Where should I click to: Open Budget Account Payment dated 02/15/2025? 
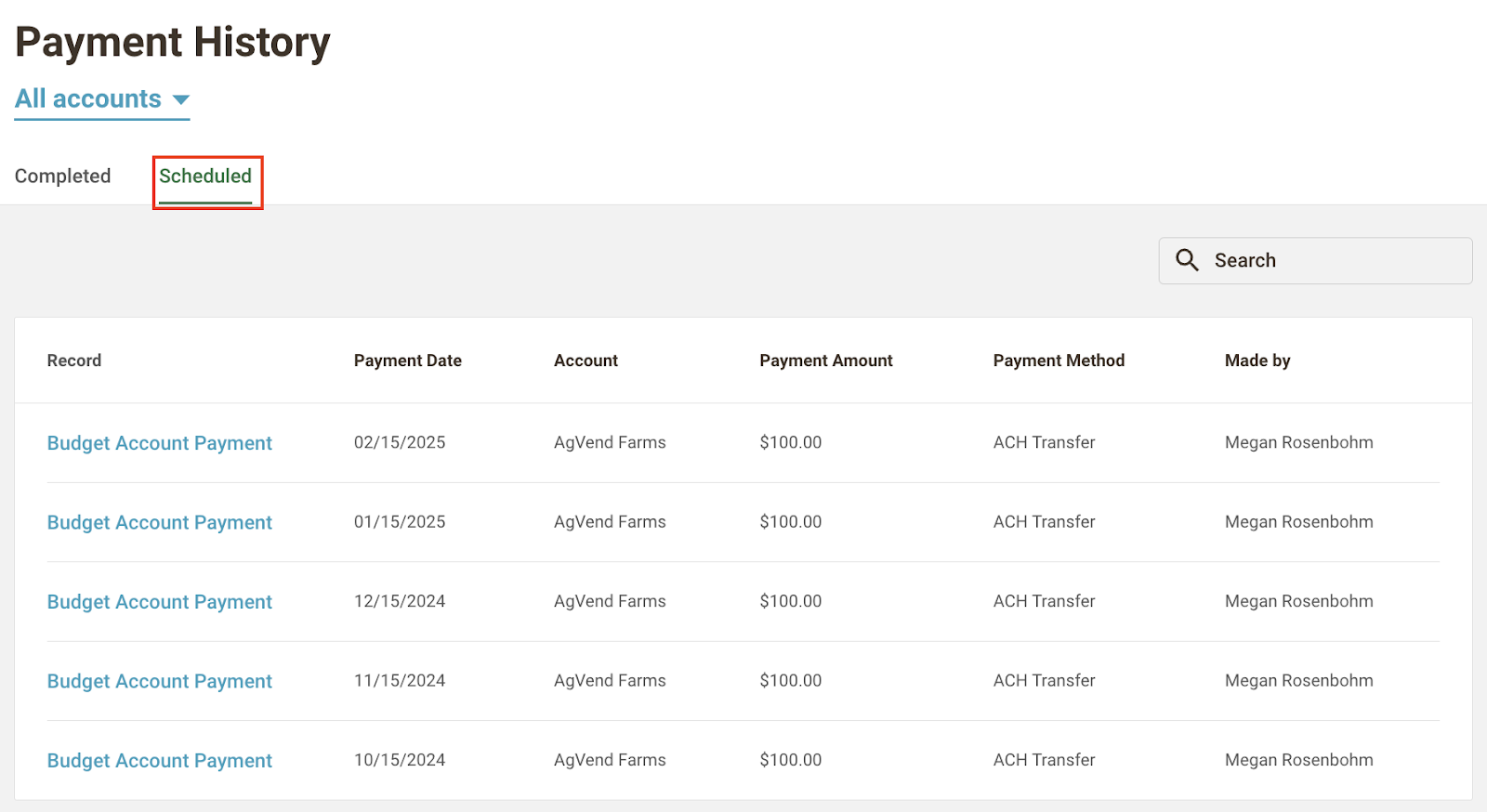[160, 443]
